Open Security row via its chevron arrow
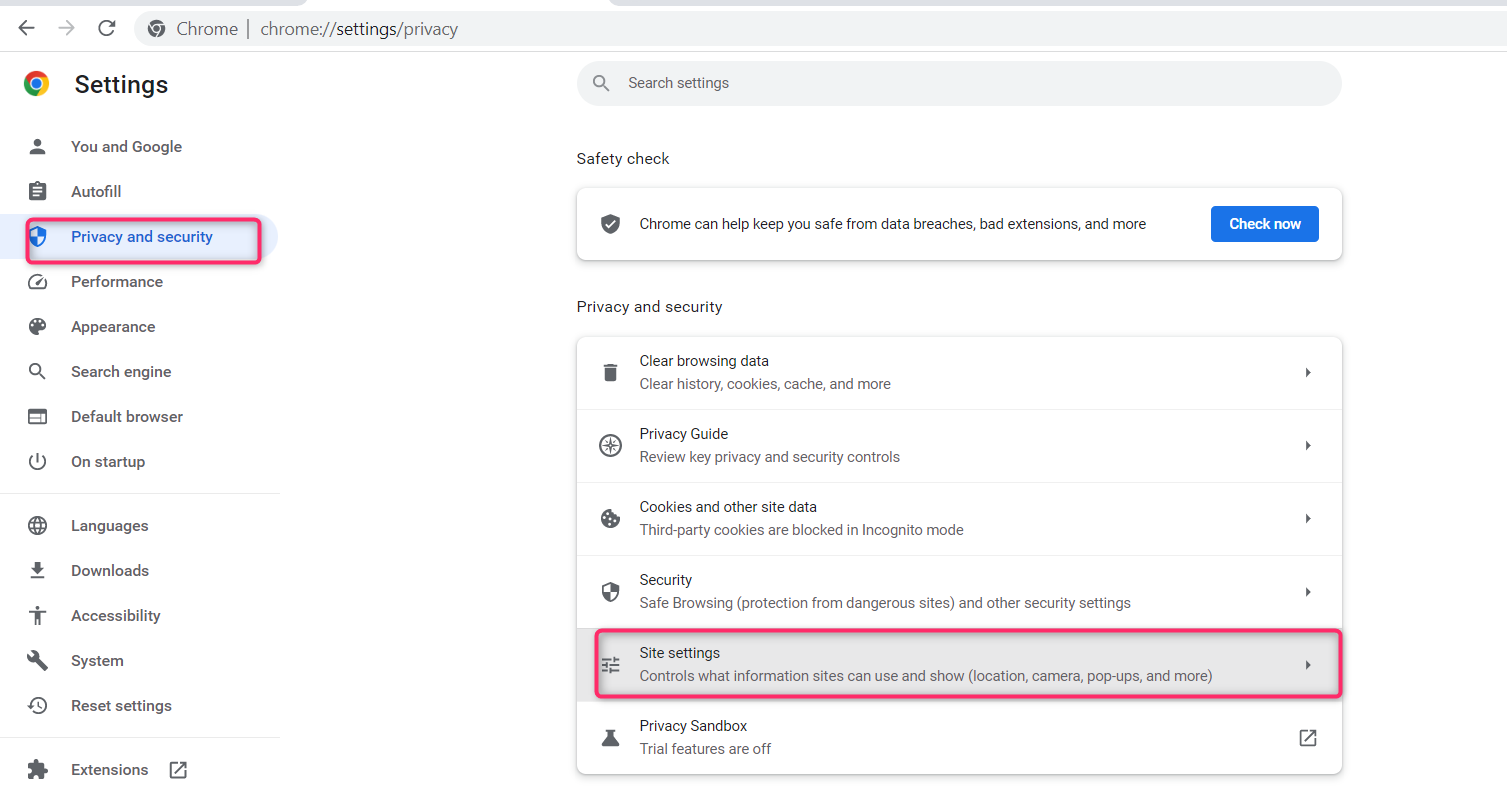 [x=1307, y=592]
